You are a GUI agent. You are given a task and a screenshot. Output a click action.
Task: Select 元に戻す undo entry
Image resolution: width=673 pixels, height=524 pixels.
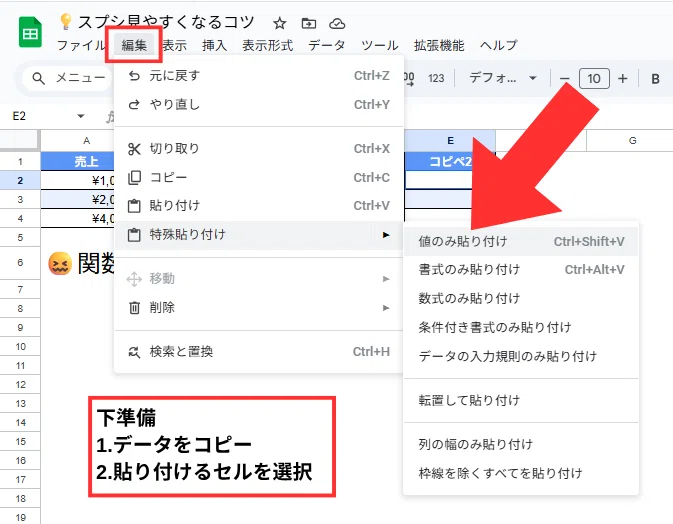point(259,76)
